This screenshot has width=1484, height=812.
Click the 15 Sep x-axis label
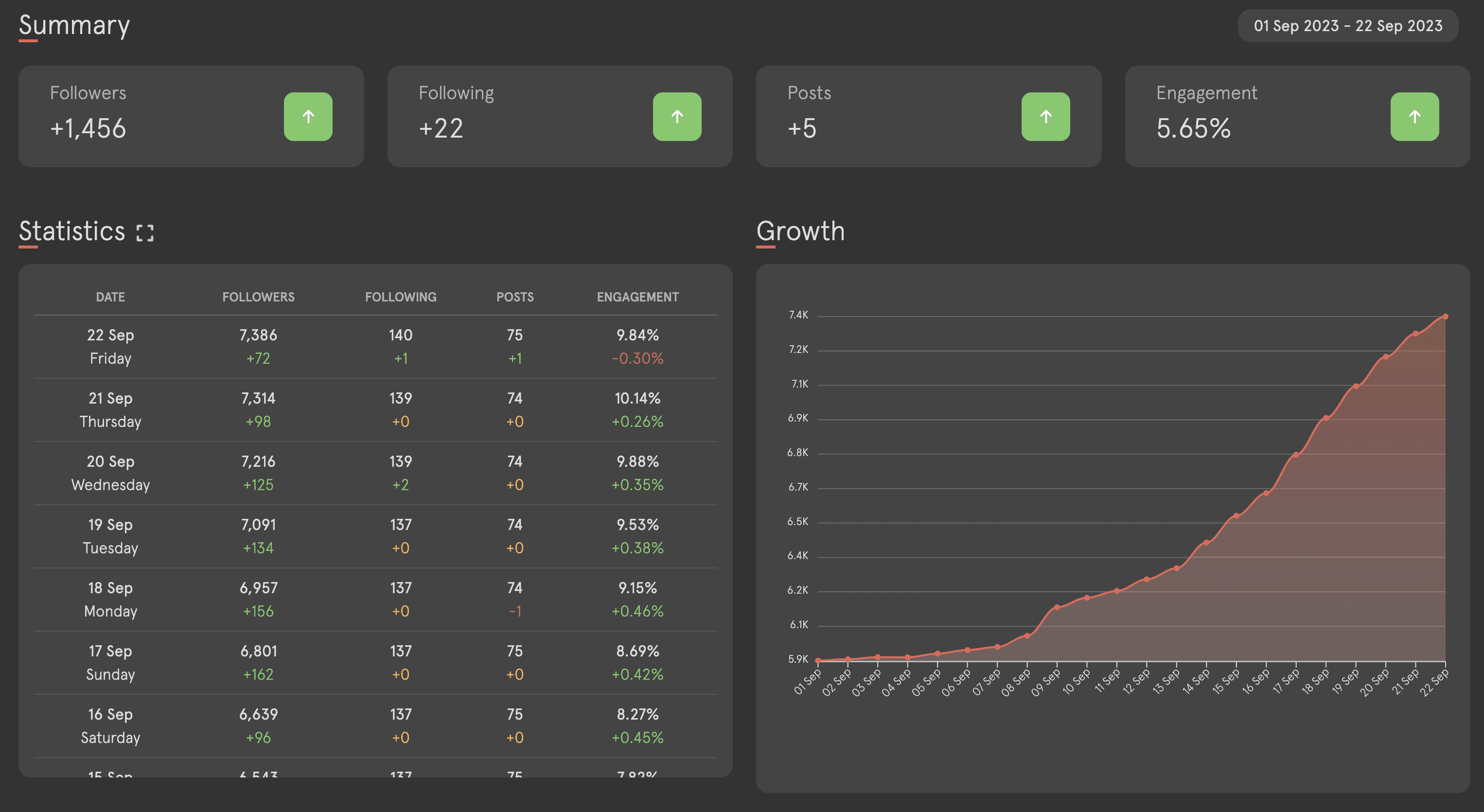(1225, 683)
